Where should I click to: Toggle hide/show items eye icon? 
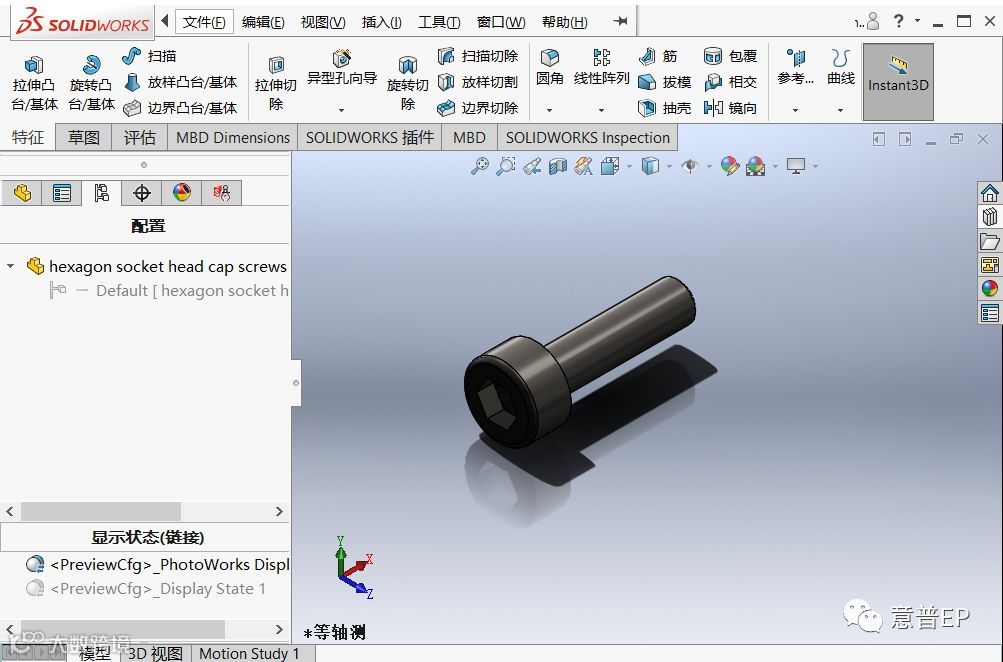689,166
